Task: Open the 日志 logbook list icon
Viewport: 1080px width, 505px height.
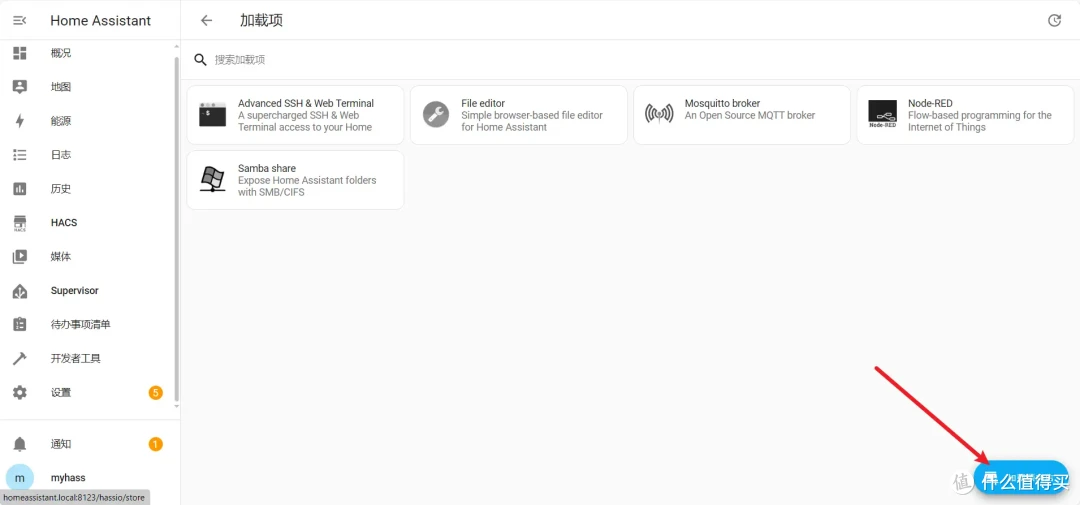Action: click(x=19, y=155)
